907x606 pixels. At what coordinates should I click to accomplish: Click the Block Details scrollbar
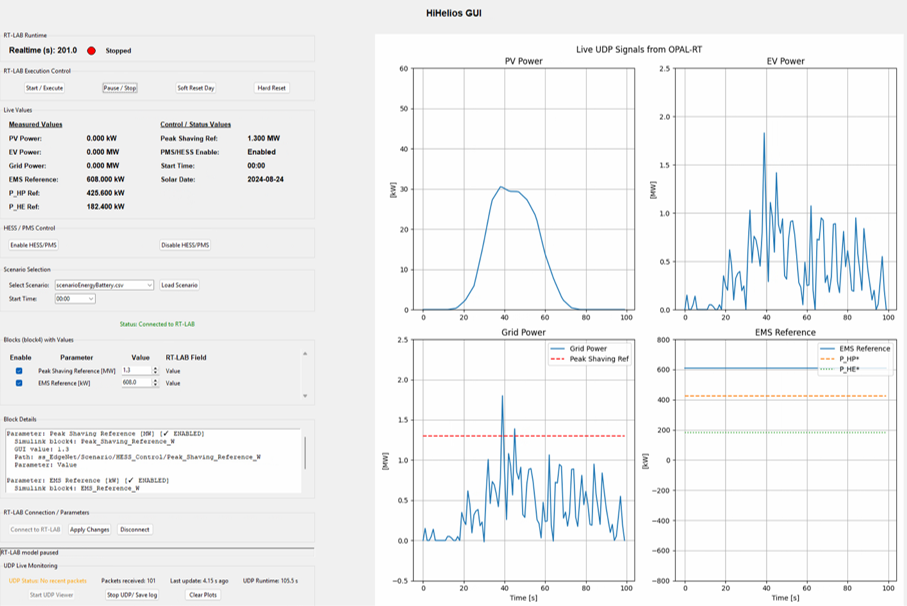pyautogui.click(x=305, y=453)
